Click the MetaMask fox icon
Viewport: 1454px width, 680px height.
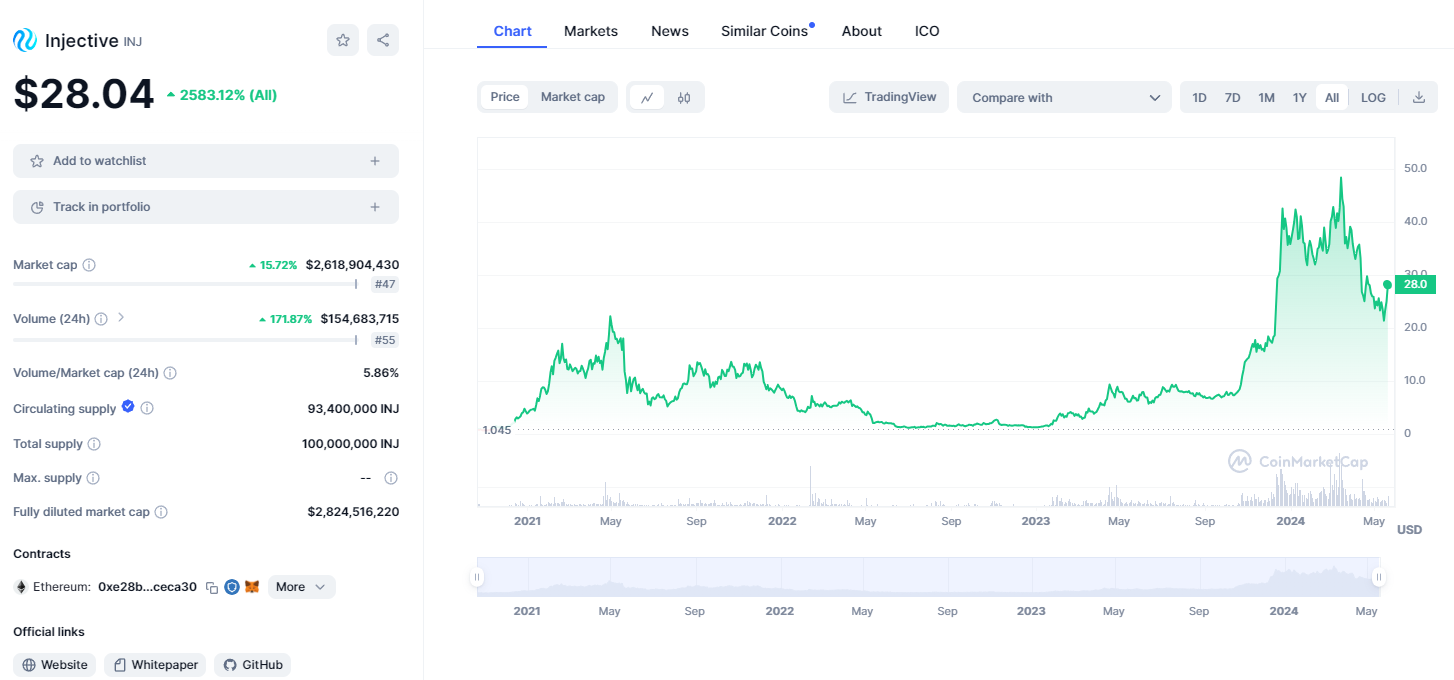click(252, 587)
